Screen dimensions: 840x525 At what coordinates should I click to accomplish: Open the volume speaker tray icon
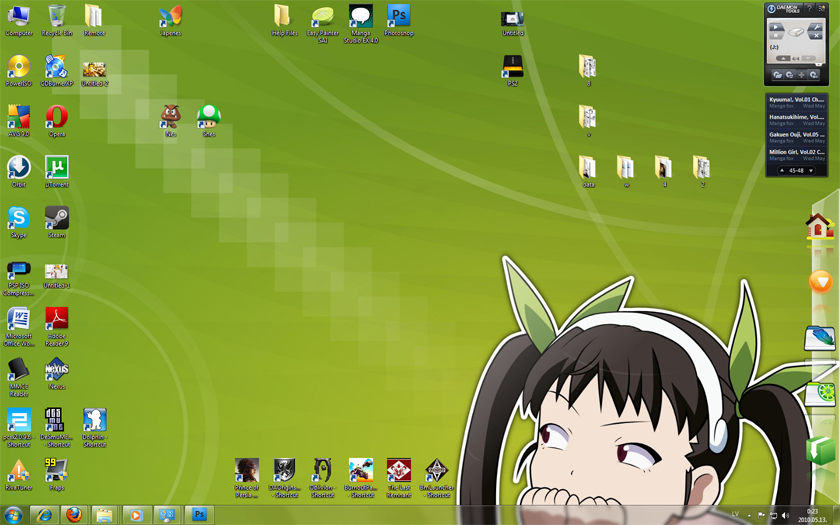pyautogui.click(x=785, y=515)
